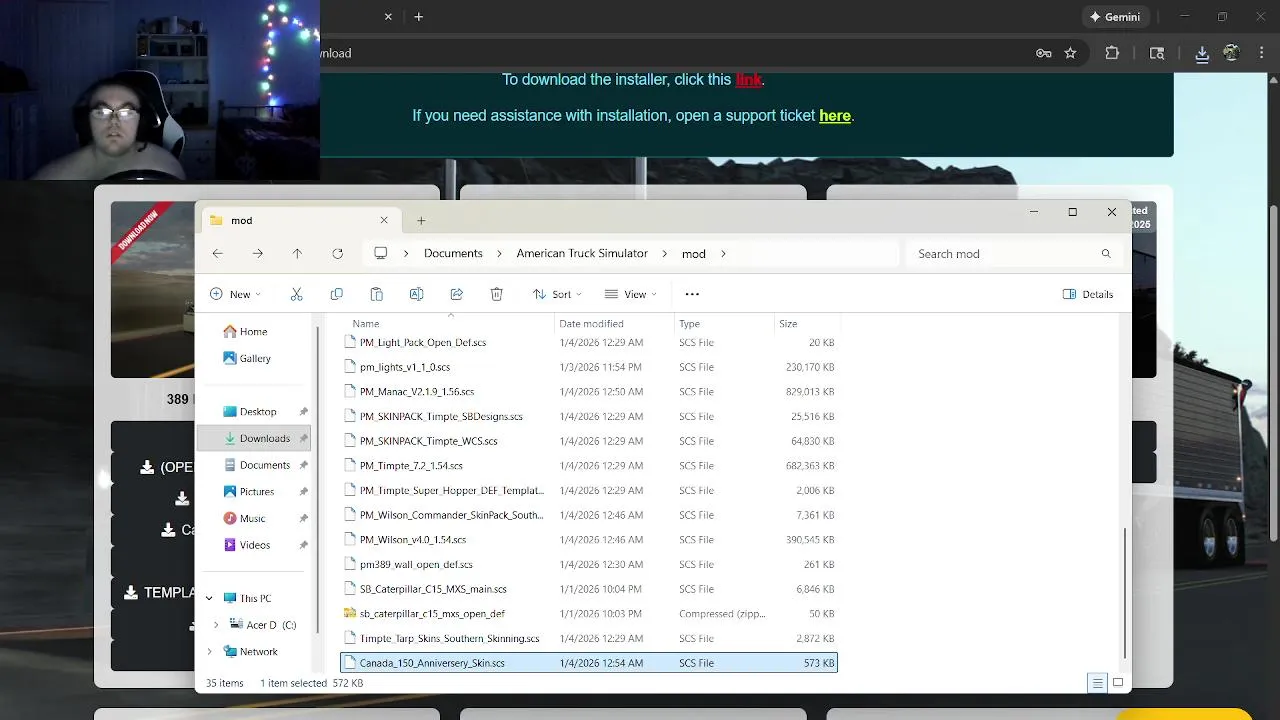Viewport: 1280px width, 720px height.
Task: Click chevron before Documents in address bar
Action: (x=406, y=254)
